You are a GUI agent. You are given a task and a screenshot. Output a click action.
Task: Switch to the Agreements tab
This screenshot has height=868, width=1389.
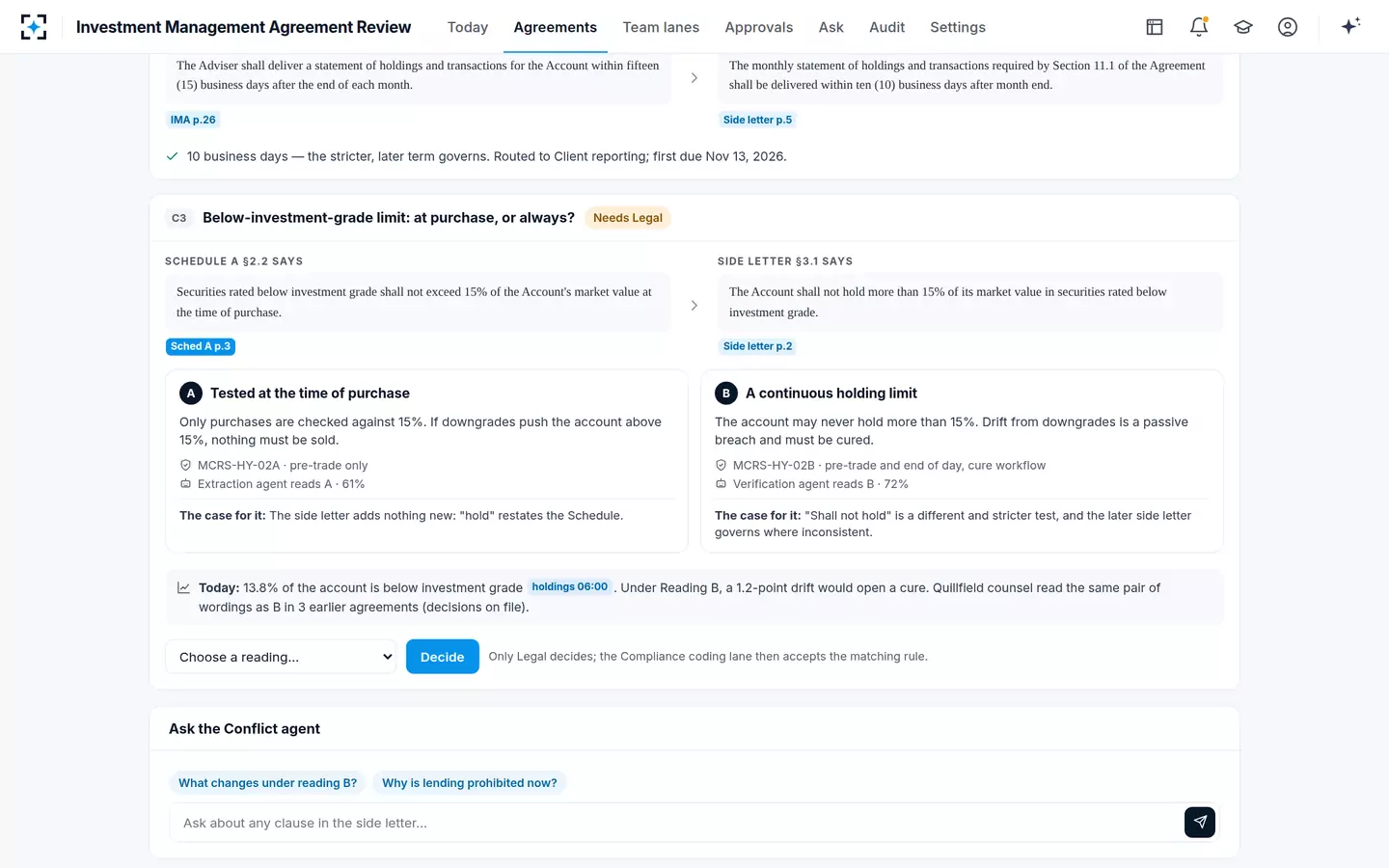point(556,27)
